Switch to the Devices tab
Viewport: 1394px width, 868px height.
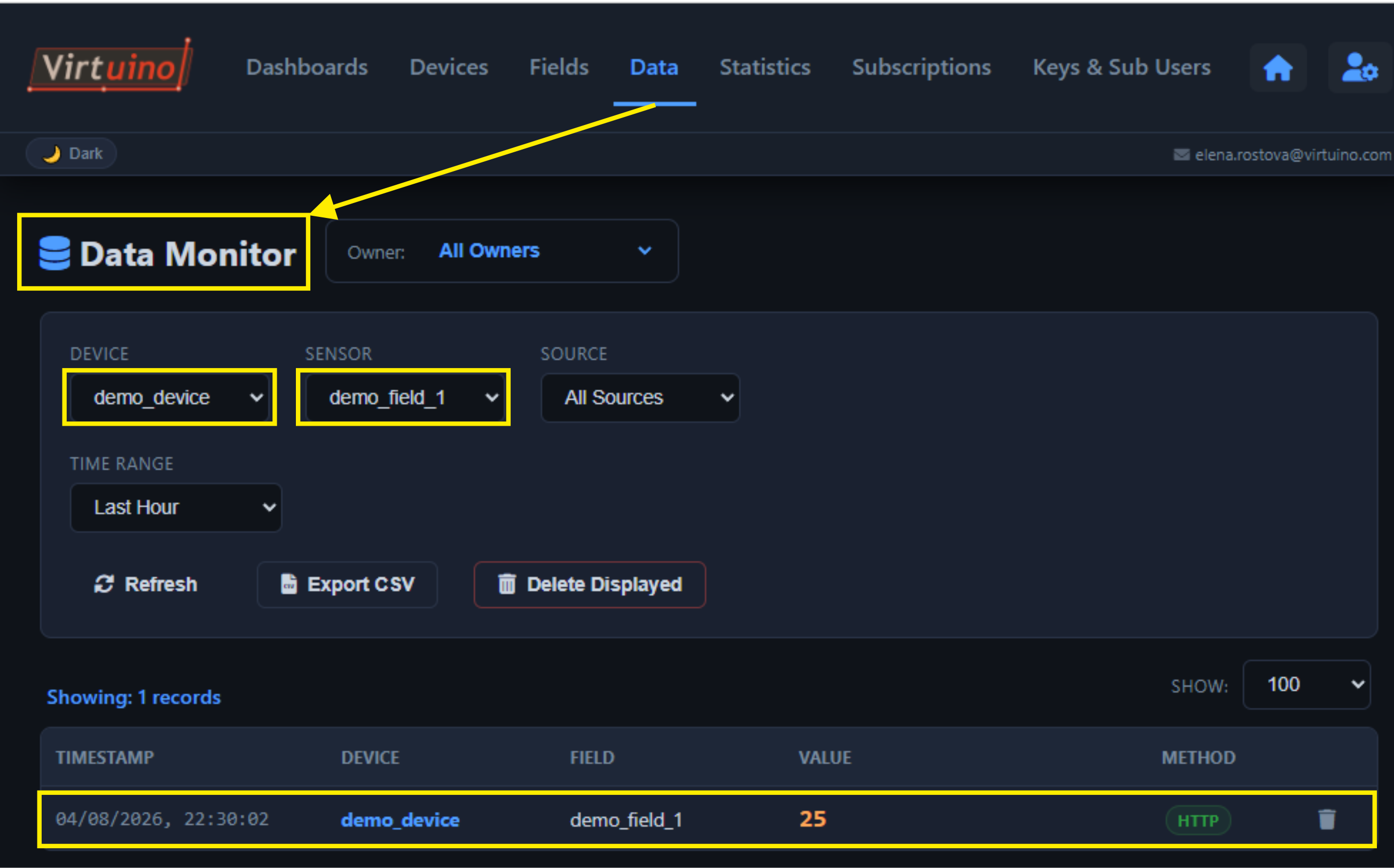(449, 67)
